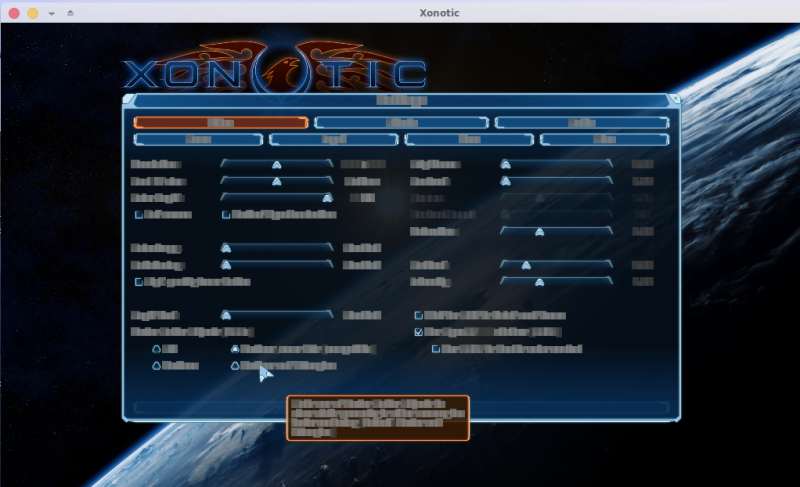
Task: Select the orange highlighted top-row tab
Action: tap(221, 122)
